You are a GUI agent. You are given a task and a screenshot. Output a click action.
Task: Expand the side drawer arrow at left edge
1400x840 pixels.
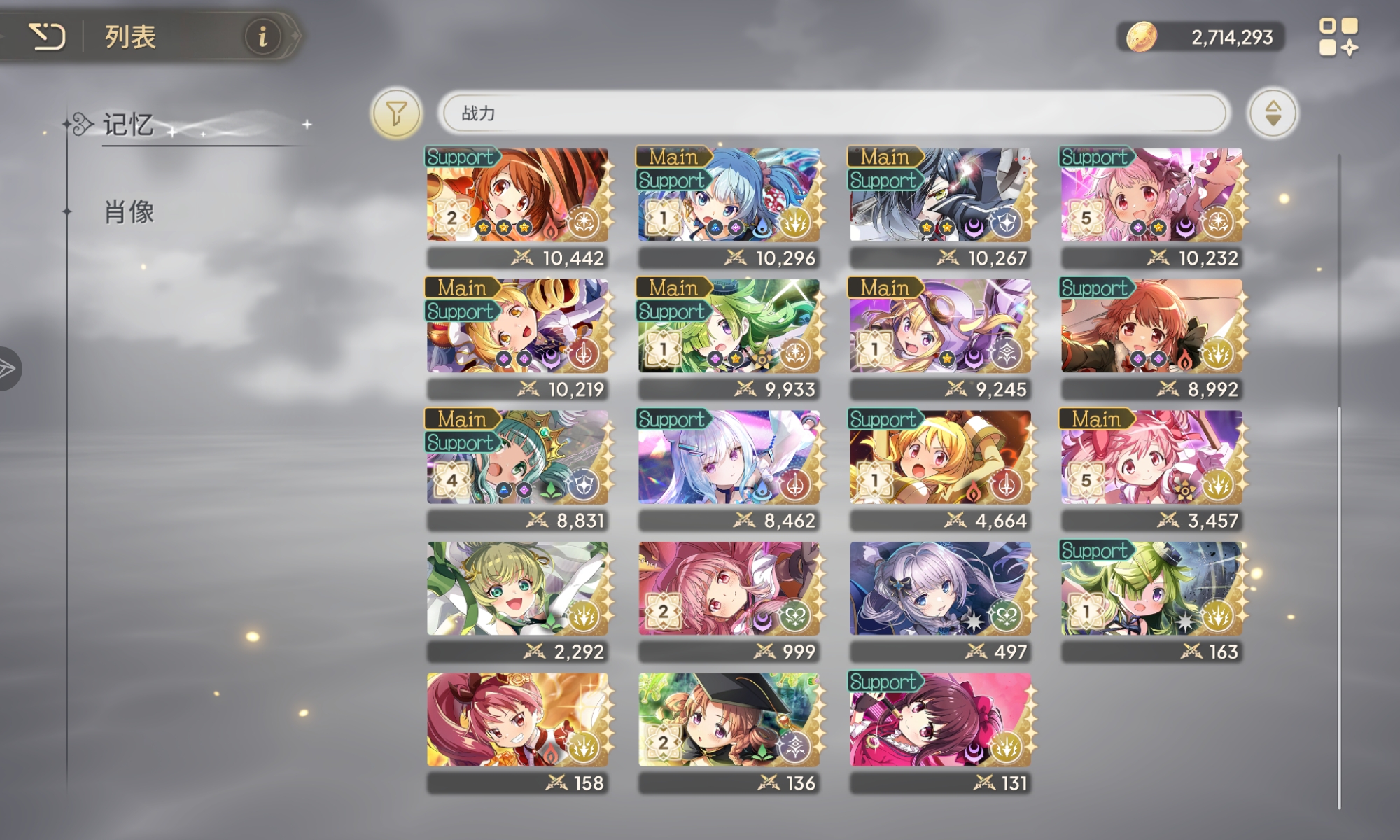[x=8, y=368]
